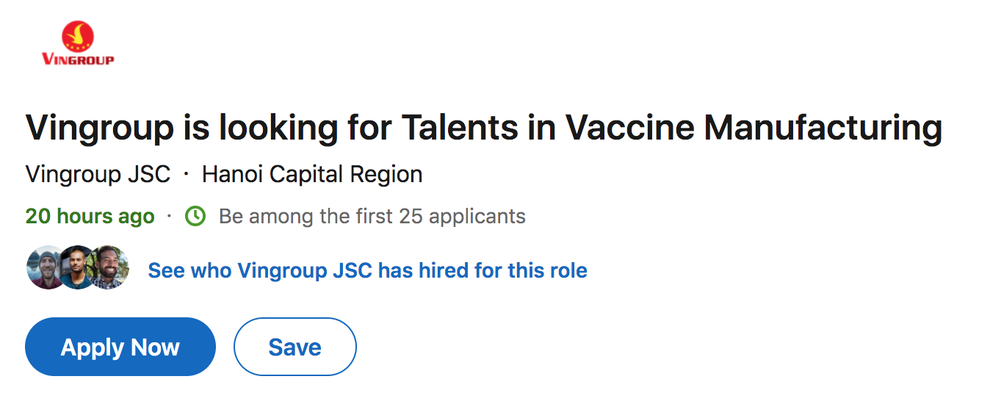Click the red VINGROUP wordmark under the emblem

(x=78, y=60)
